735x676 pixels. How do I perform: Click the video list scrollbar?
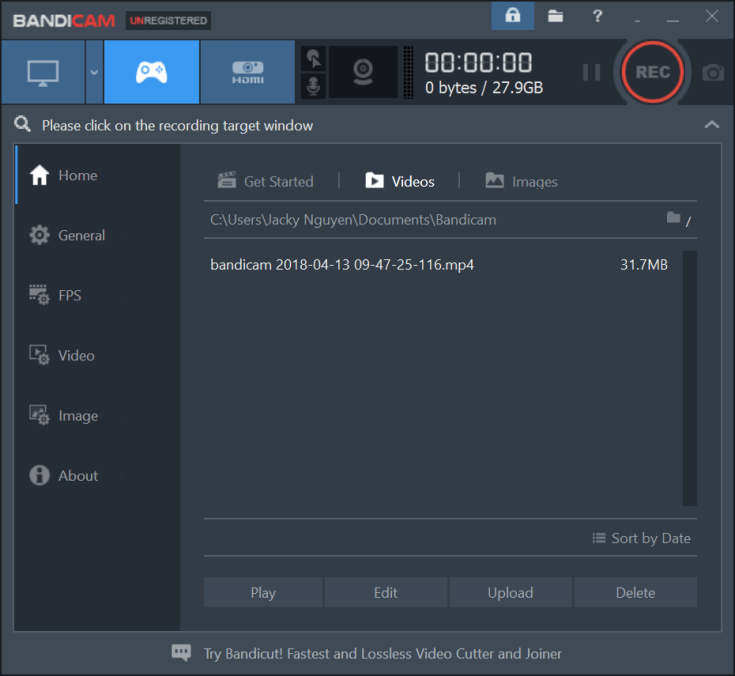[x=690, y=378]
